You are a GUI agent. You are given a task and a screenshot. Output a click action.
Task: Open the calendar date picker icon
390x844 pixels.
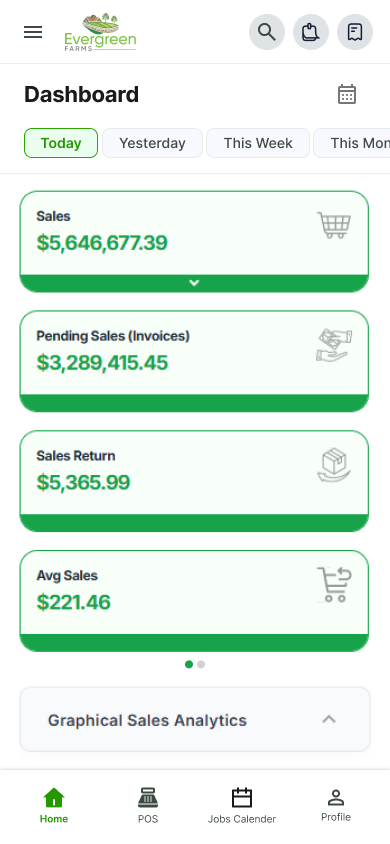(x=347, y=94)
